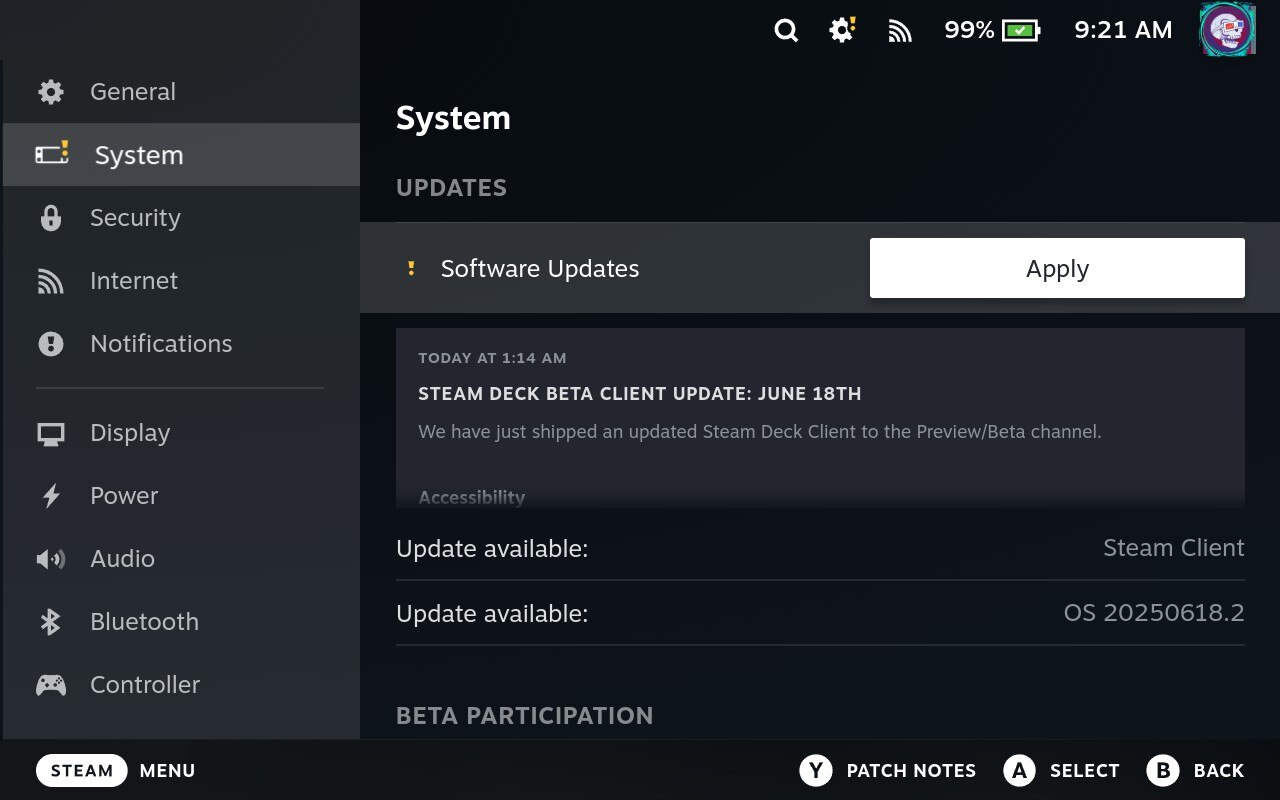Apply the pending software updates

click(1057, 268)
